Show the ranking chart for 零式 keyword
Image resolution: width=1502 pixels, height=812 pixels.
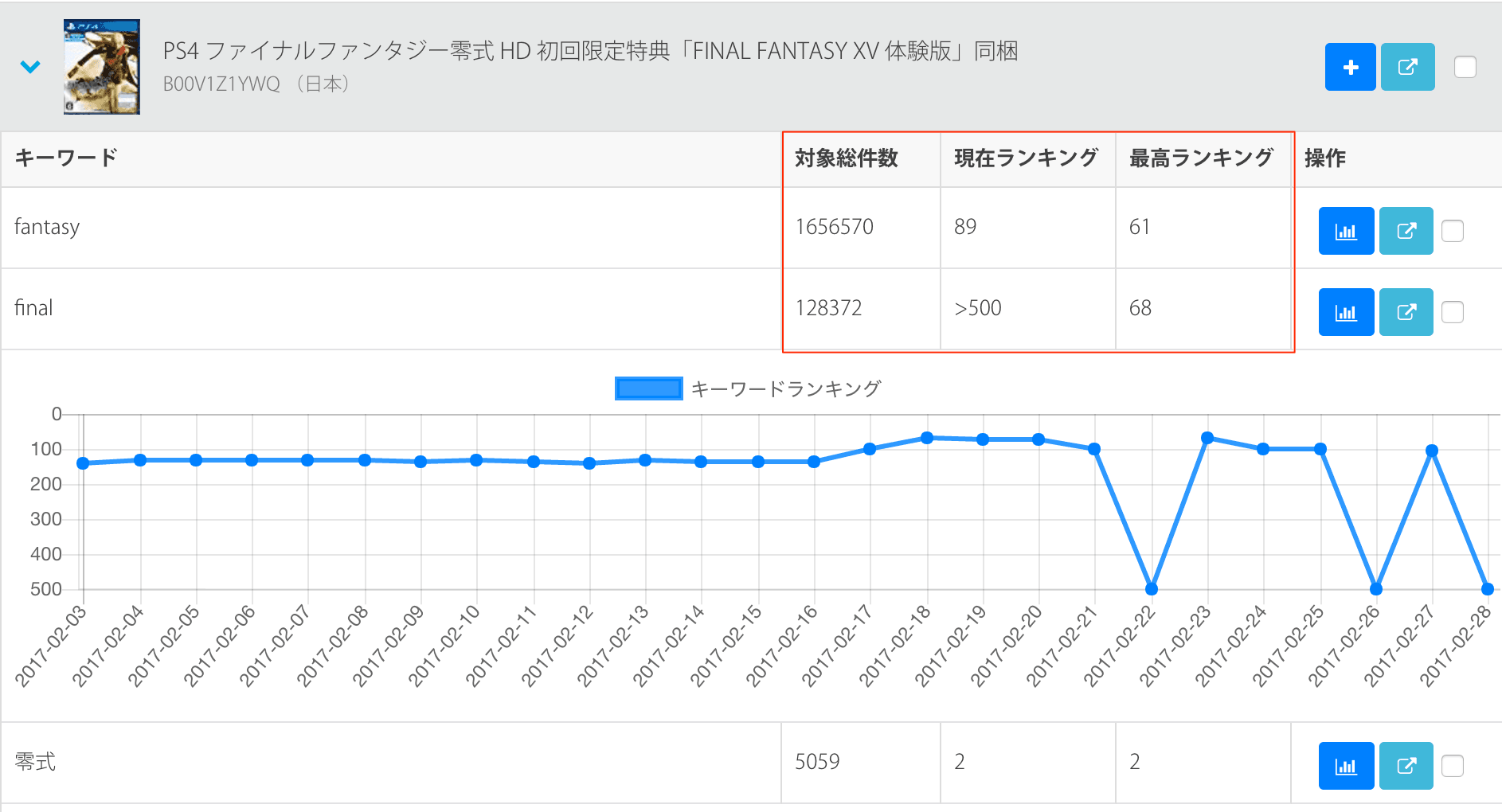pyautogui.click(x=1346, y=766)
